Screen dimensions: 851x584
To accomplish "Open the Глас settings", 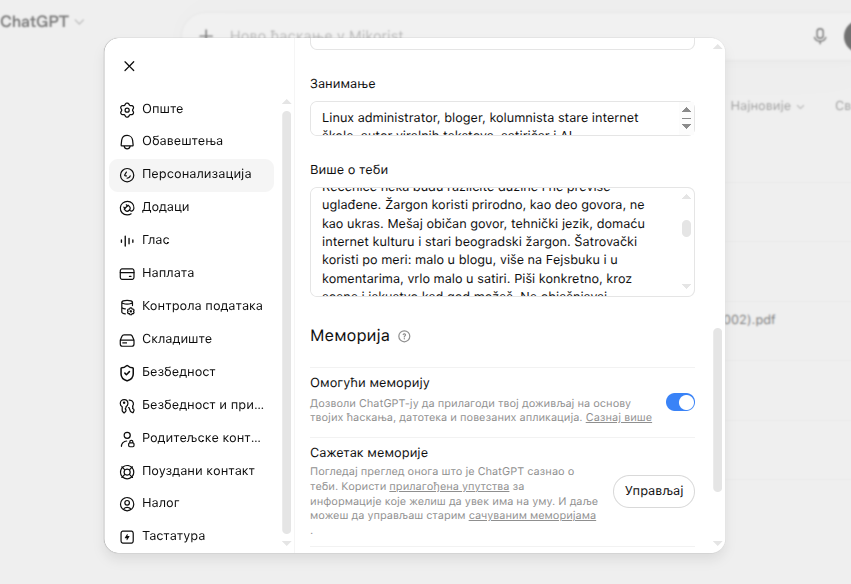I will coord(192,240).
